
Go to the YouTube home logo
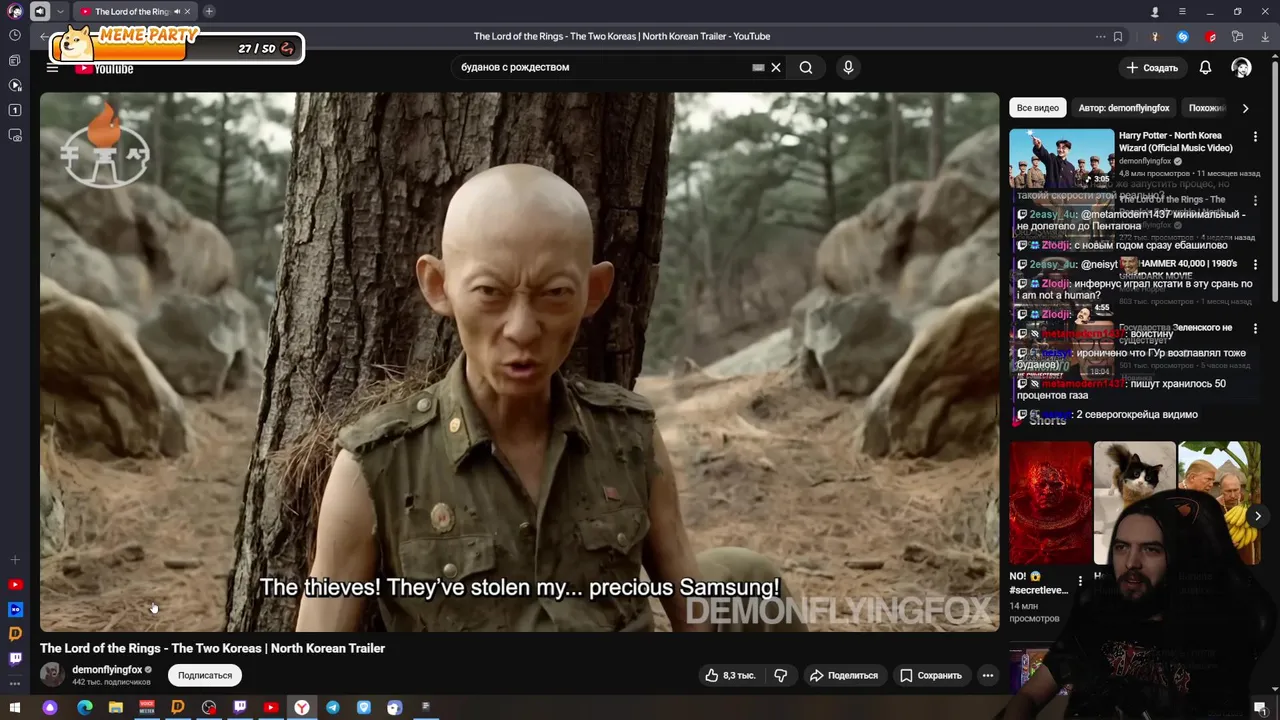(104, 69)
